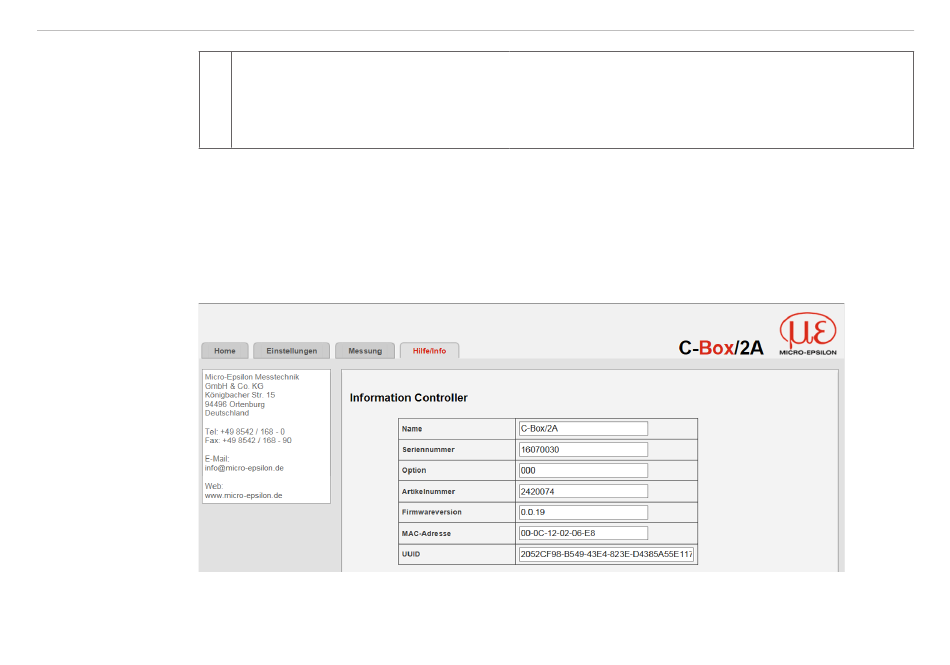Click the Micro-Epsilon logo
950x665 pixels.
pyautogui.click(x=808, y=334)
